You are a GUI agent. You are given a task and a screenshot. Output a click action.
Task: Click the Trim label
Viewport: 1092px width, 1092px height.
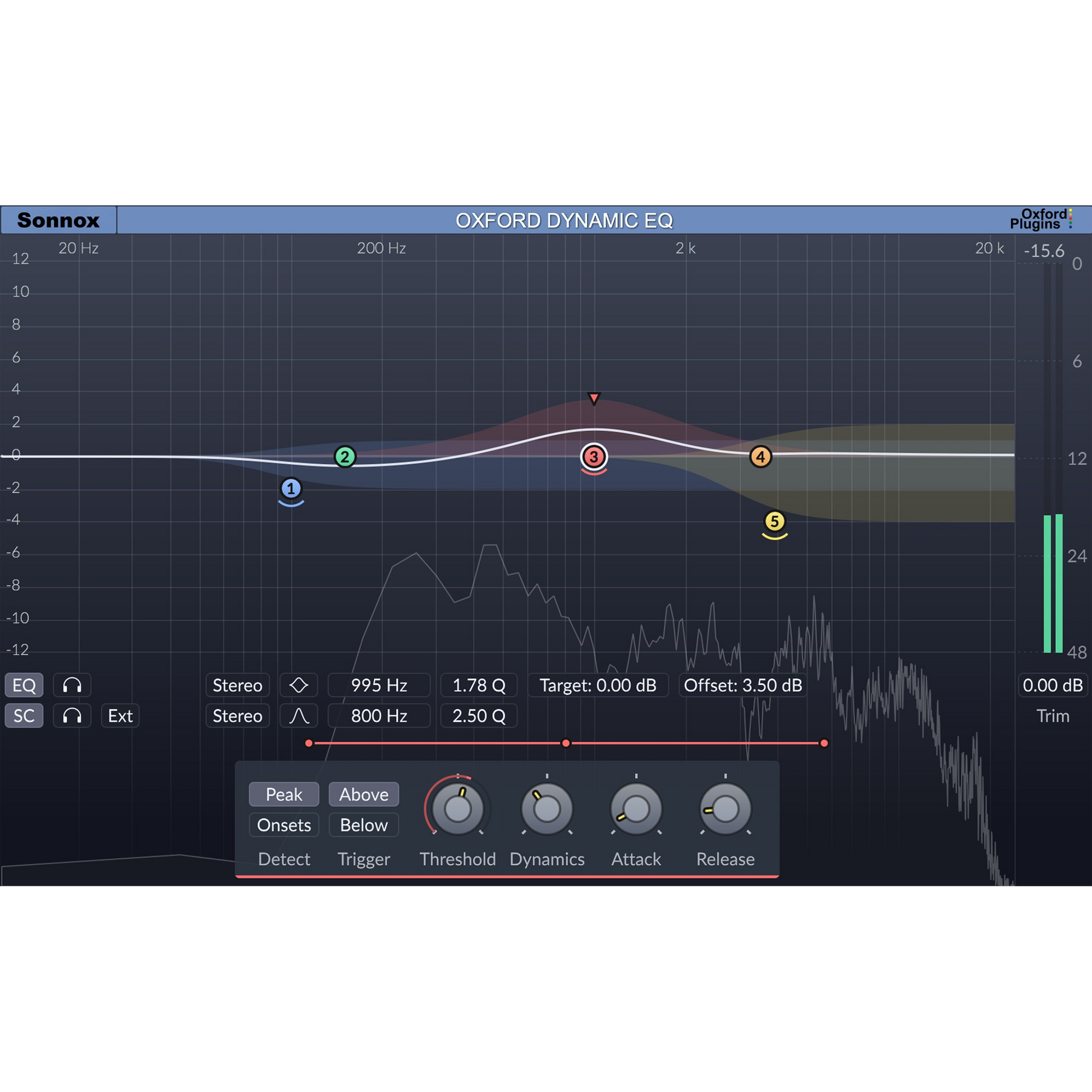point(1052,715)
